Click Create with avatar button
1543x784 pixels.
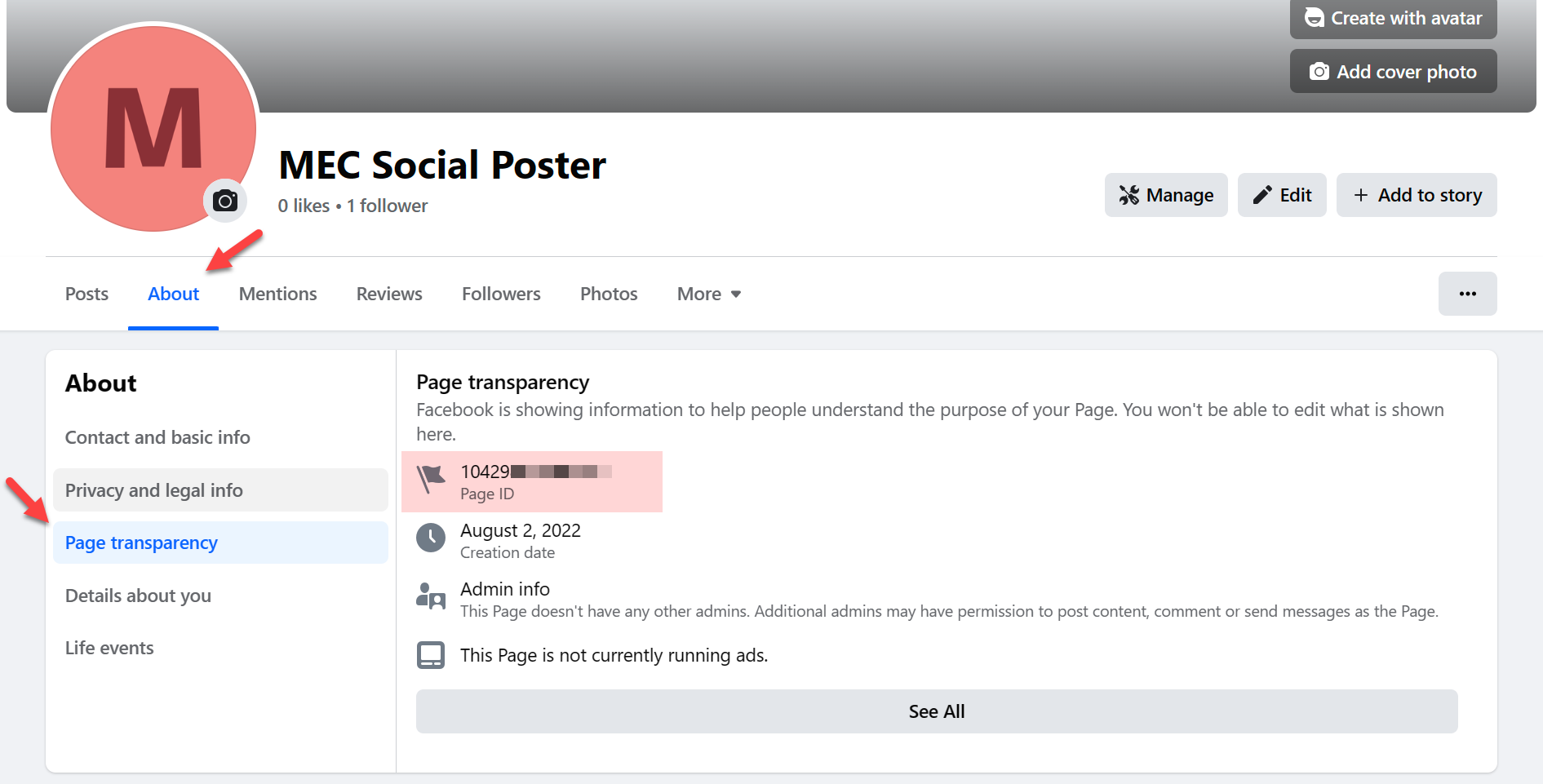coord(1393,18)
